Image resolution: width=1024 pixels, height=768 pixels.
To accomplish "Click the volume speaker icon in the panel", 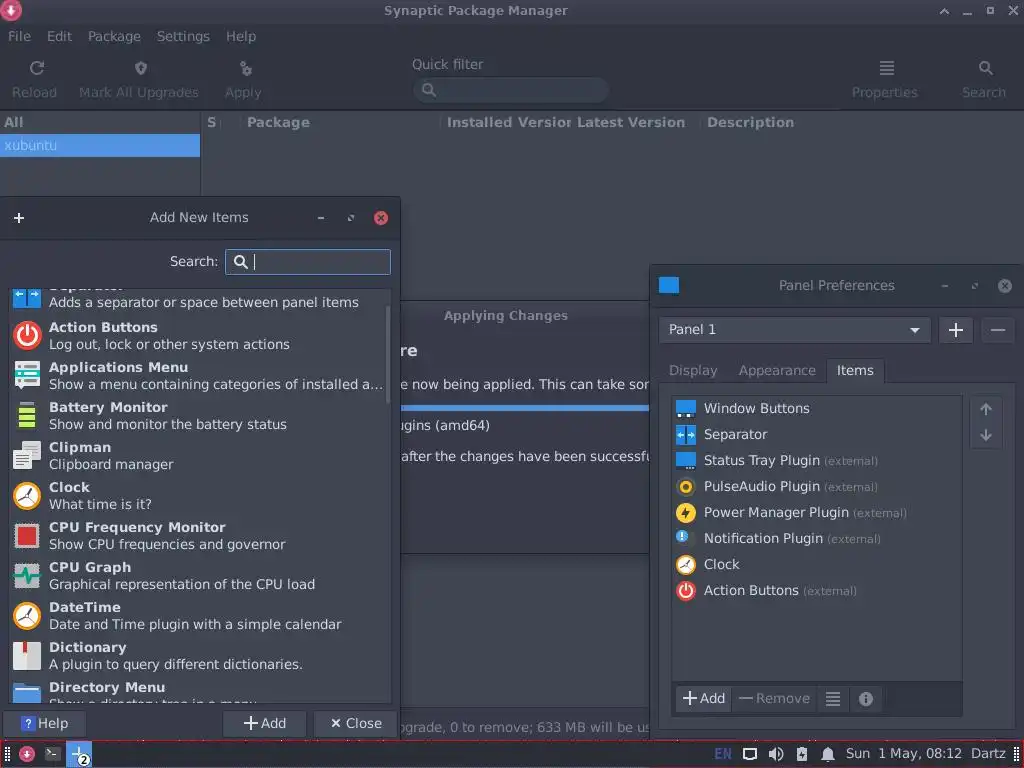I will click(776, 754).
